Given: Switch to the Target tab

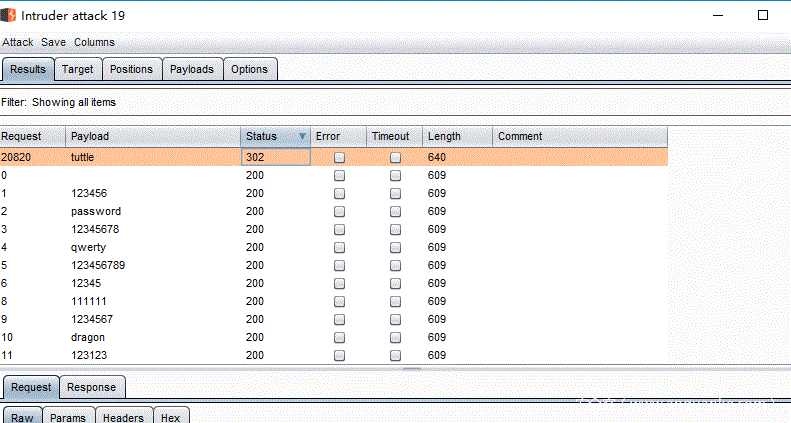Looking at the screenshot, I should point(77,69).
